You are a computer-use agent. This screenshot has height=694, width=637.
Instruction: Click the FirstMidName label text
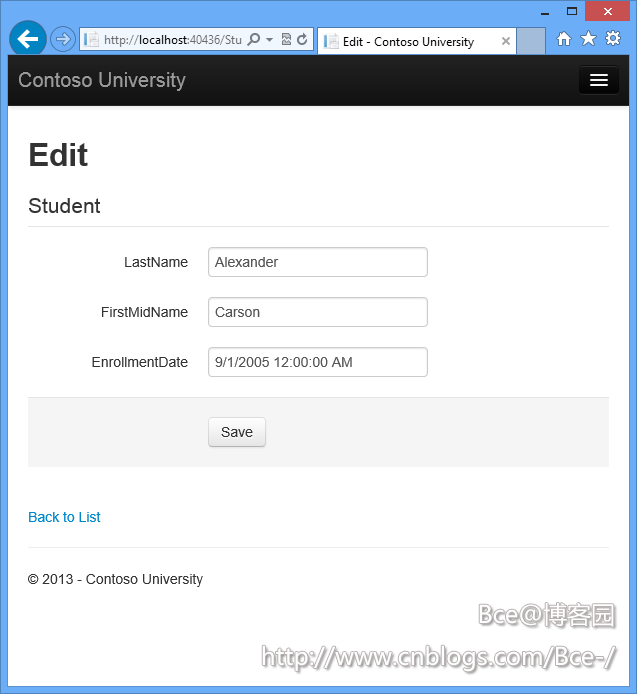coord(144,312)
